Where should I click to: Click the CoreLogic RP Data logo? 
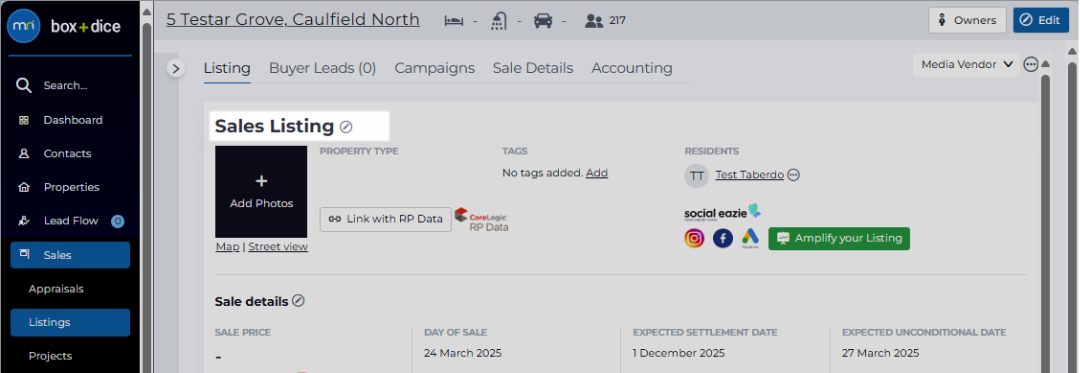482,220
